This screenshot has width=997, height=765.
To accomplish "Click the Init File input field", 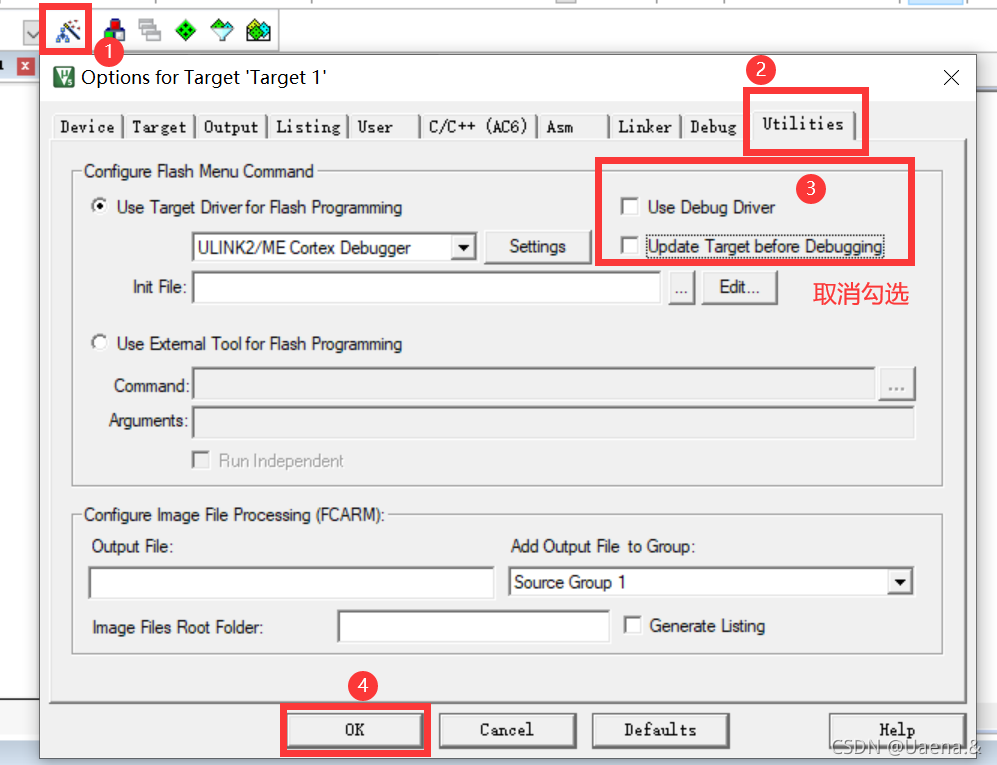I will (427, 287).
